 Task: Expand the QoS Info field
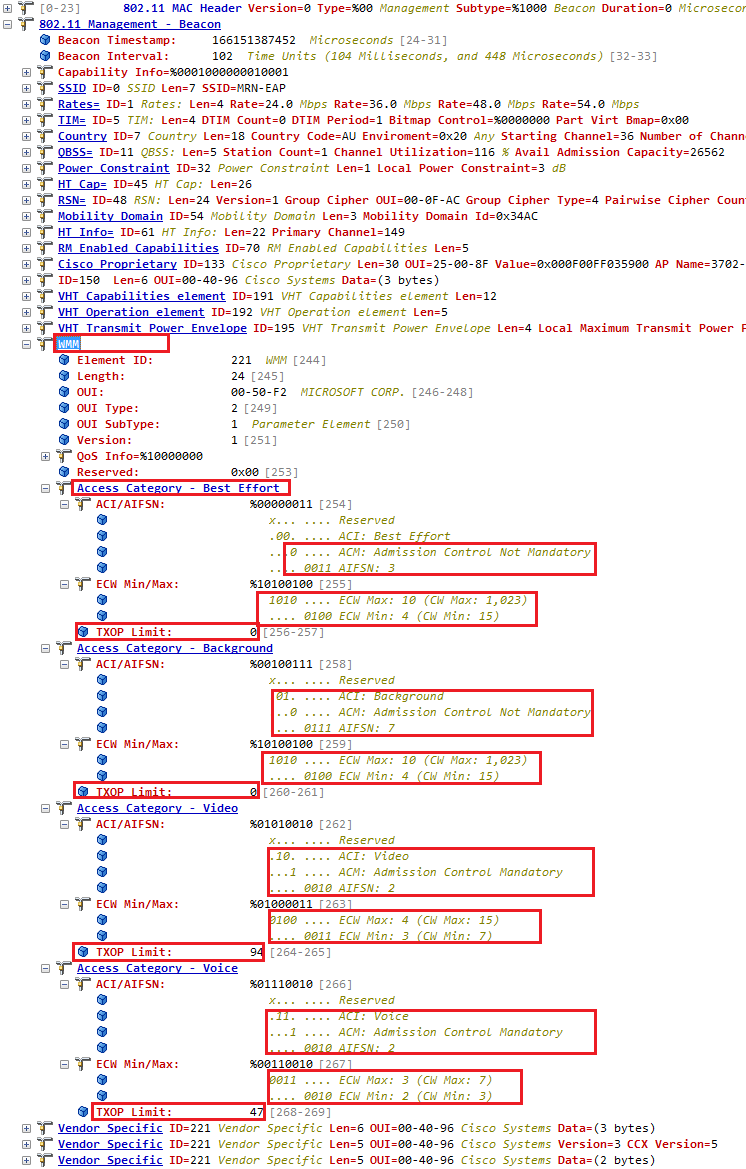(46, 456)
